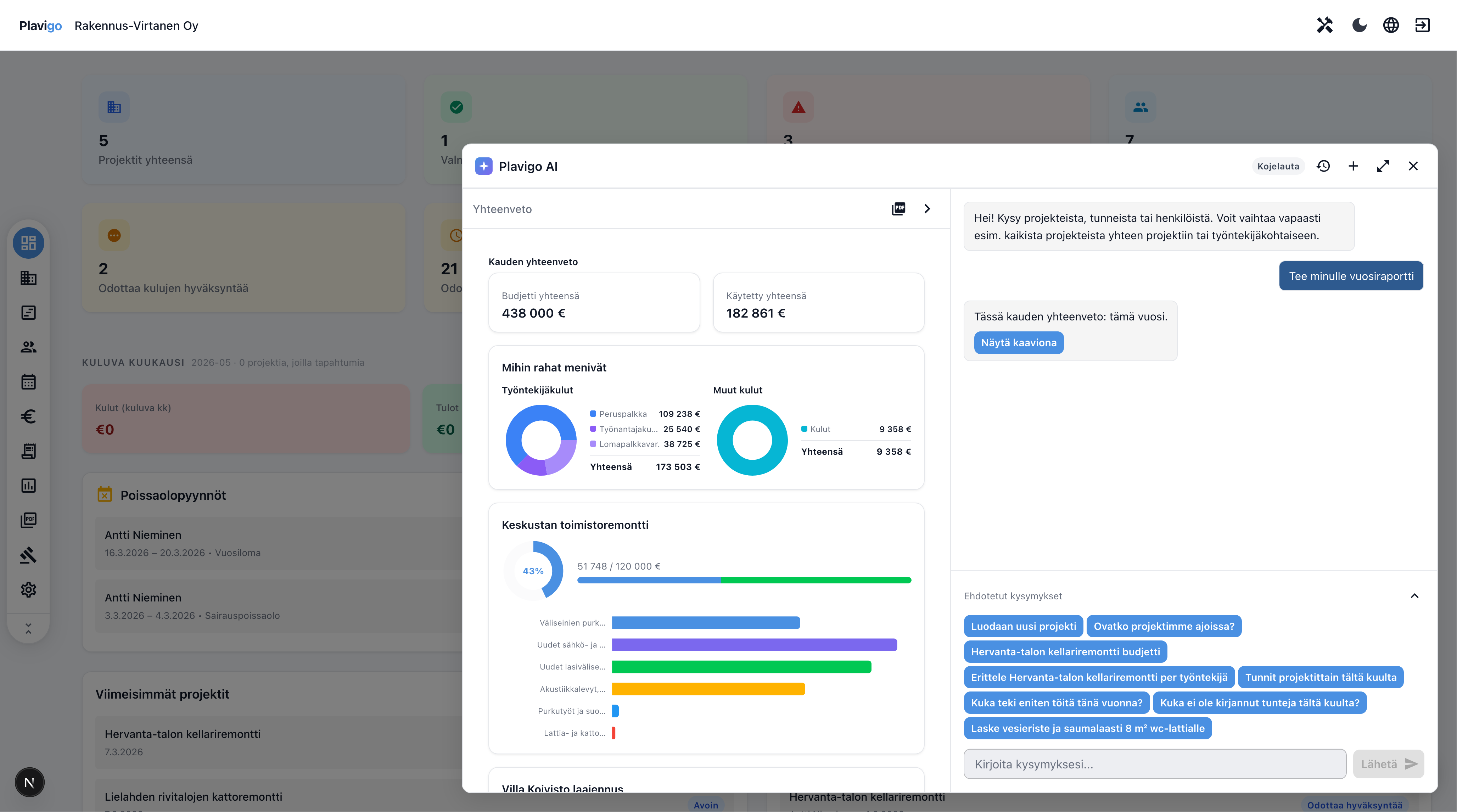The height and width of the screenshot is (812, 1457).
Task: Open Antti Nieminen Sairauspoissaolo absence request
Action: 279,606
